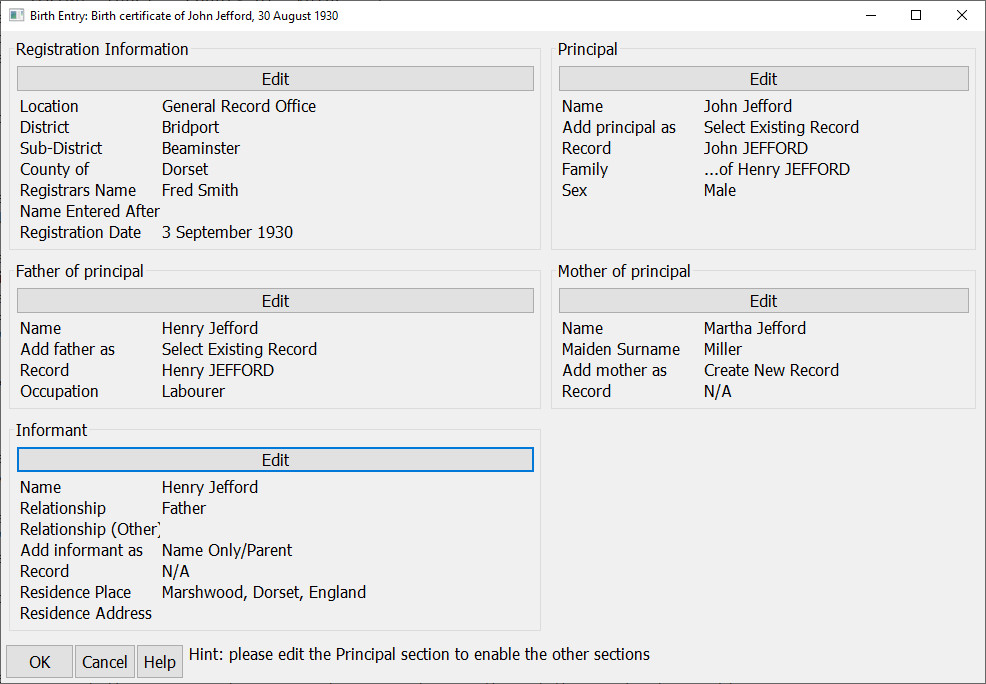Viewport: 986px width, 684px height.
Task: Open Edit for Father of principal
Action: tap(275, 301)
